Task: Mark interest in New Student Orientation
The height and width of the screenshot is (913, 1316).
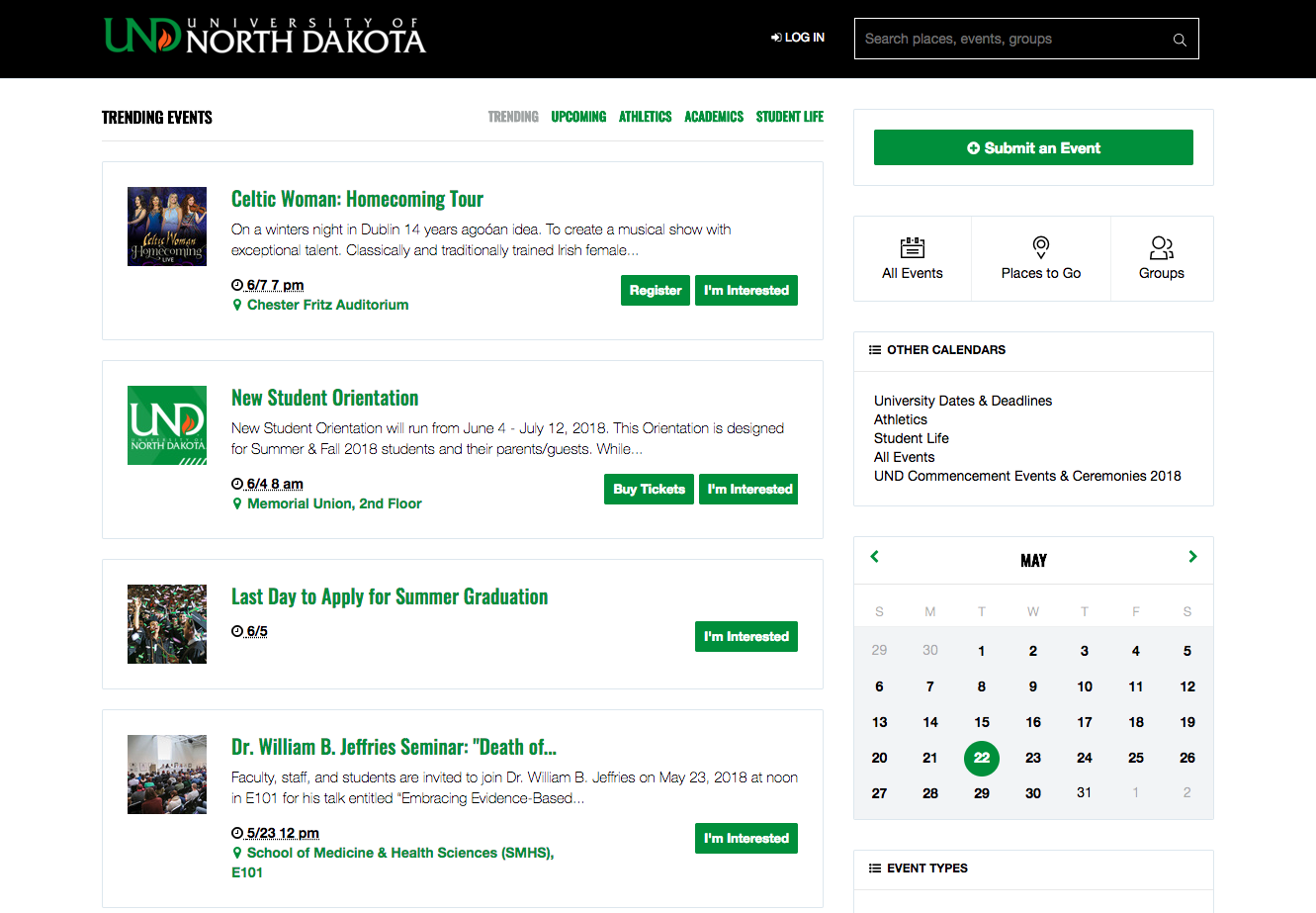Action: click(x=748, y=490)
